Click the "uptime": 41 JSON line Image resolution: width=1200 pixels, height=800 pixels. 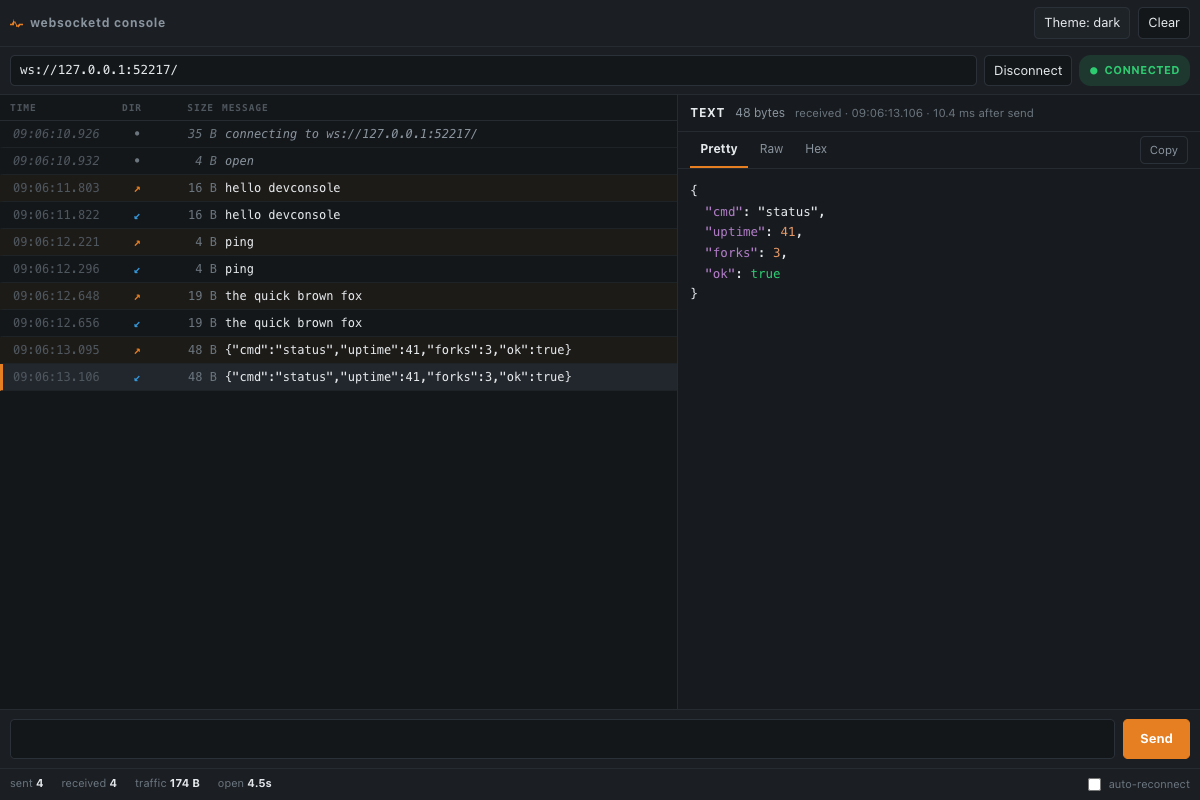click(754, 232)
